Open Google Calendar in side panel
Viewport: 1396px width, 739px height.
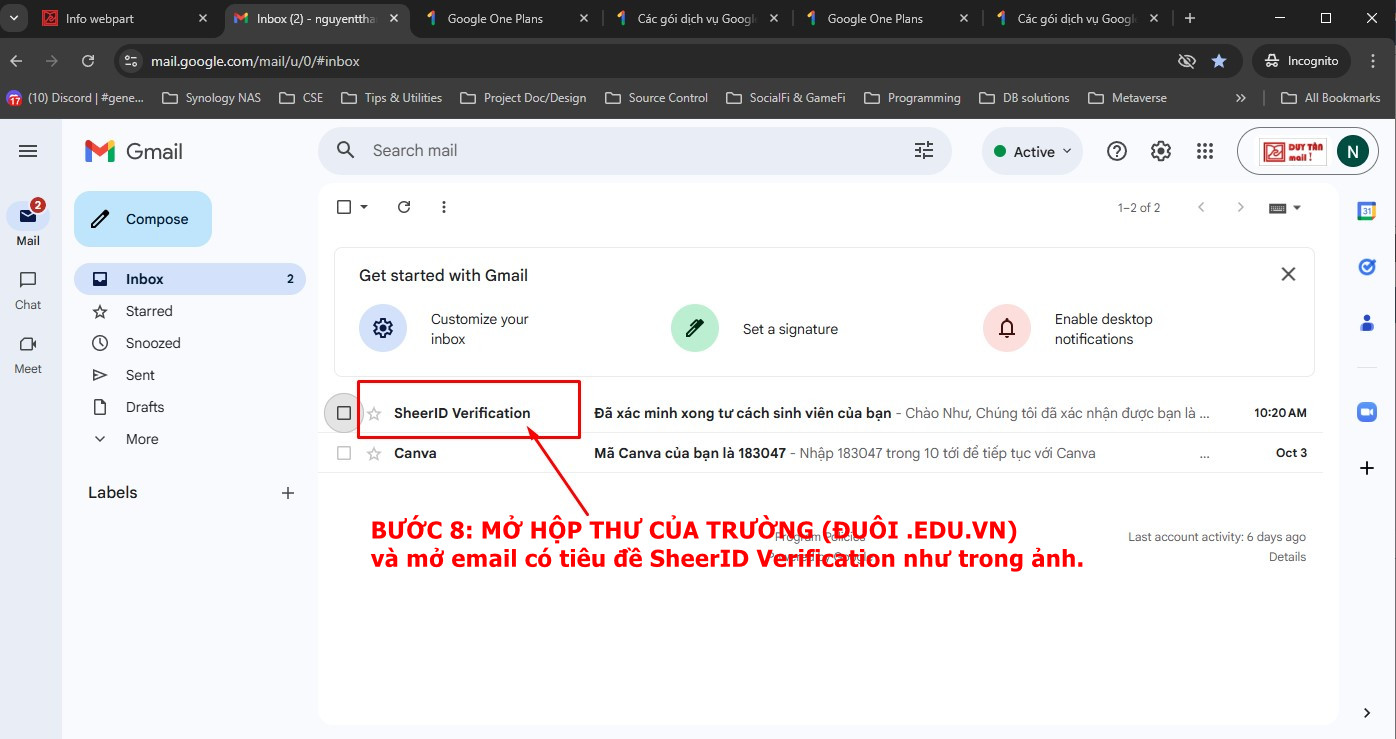[1366, 211]
